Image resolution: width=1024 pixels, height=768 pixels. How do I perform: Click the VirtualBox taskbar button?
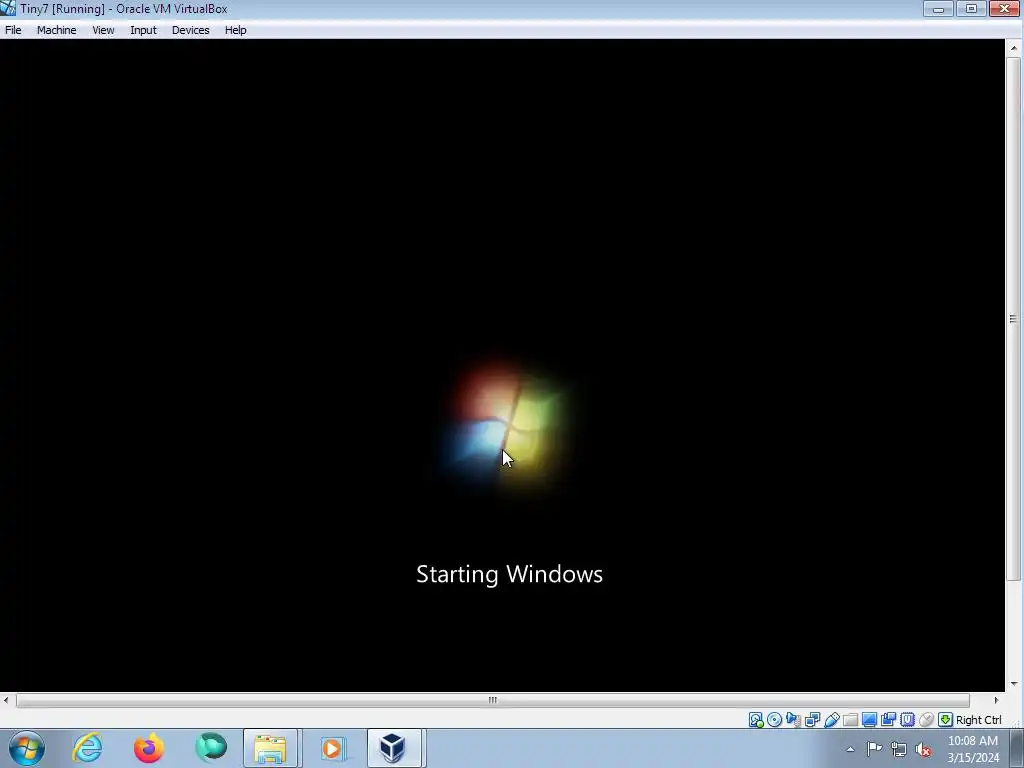tap(394, 748)
